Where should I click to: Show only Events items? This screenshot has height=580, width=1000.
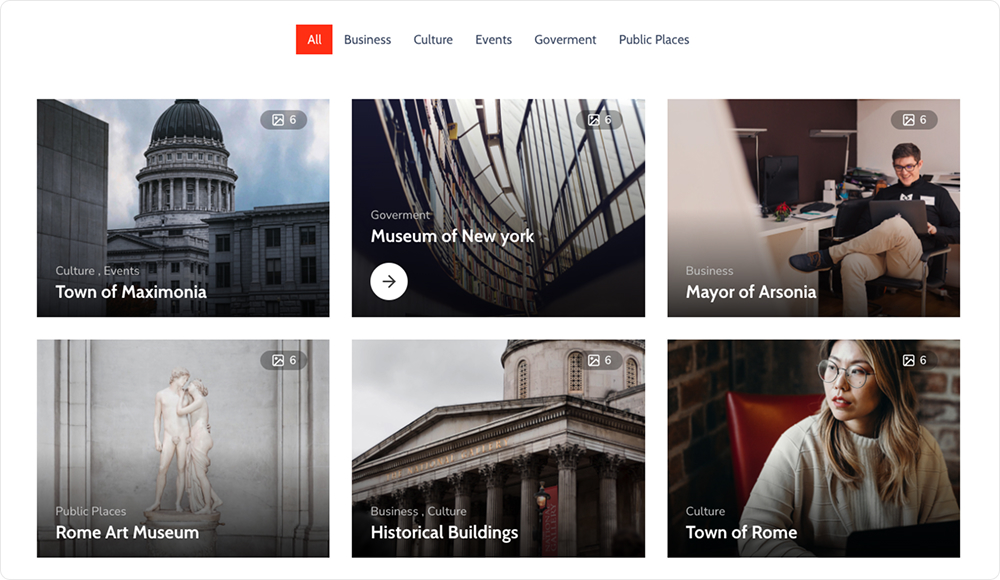point(493,40)
